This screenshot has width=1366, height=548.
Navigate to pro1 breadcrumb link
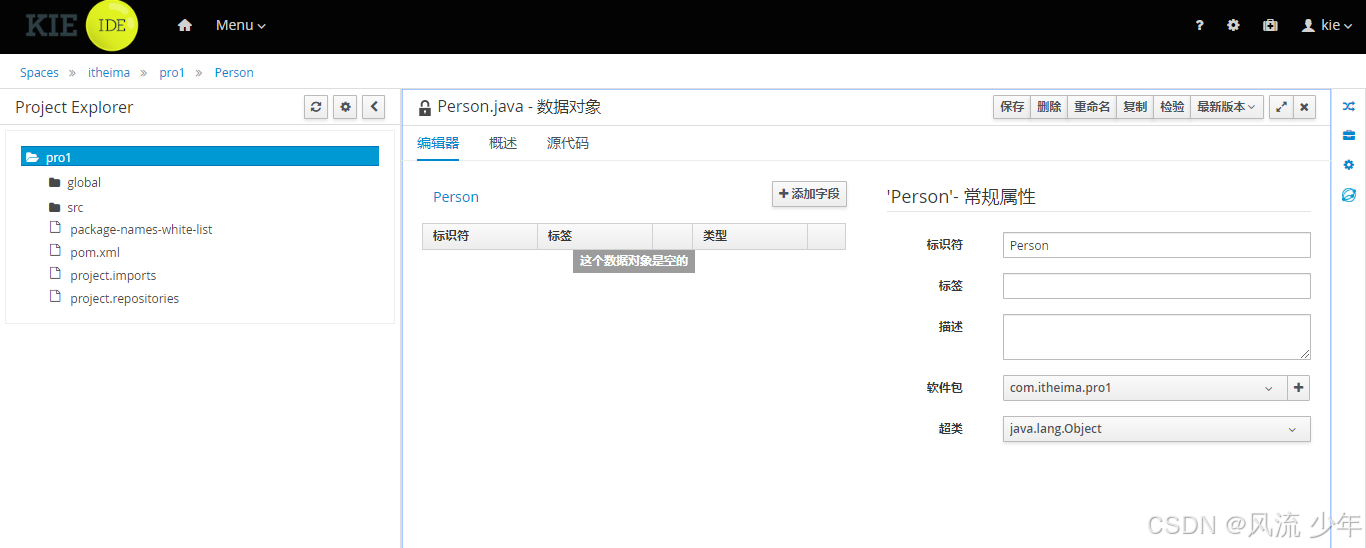[x=172, y=73]
